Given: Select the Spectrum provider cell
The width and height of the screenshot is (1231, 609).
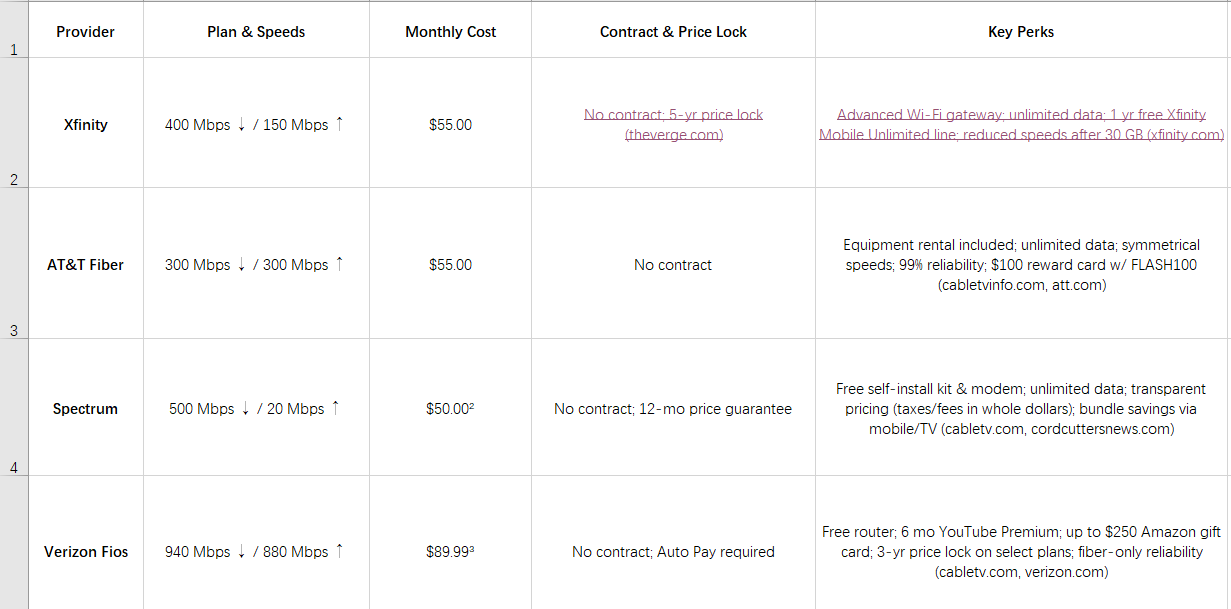Looking at the screenshot, I should click(x=86, y=407).
